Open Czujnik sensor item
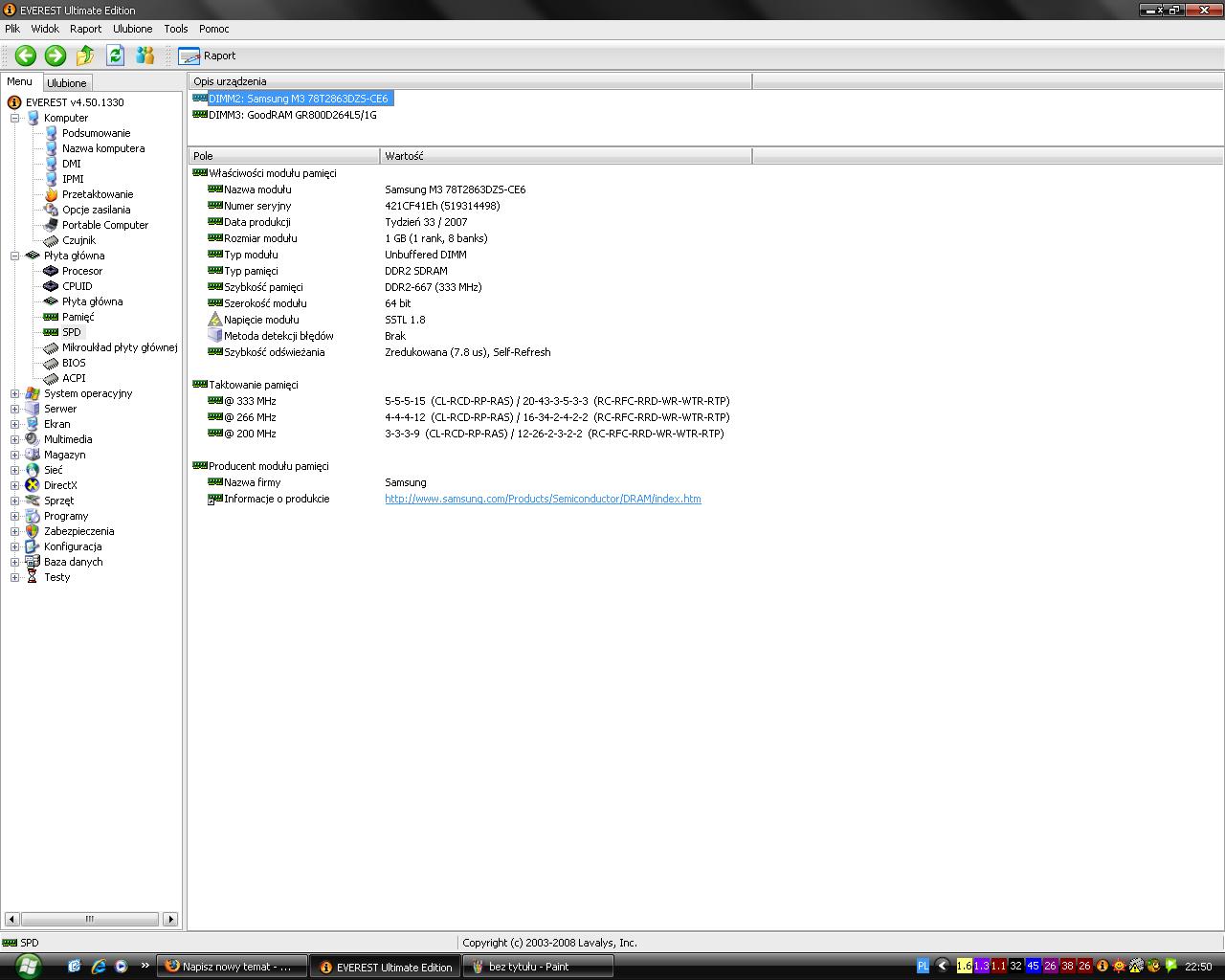 pos(78,240)
